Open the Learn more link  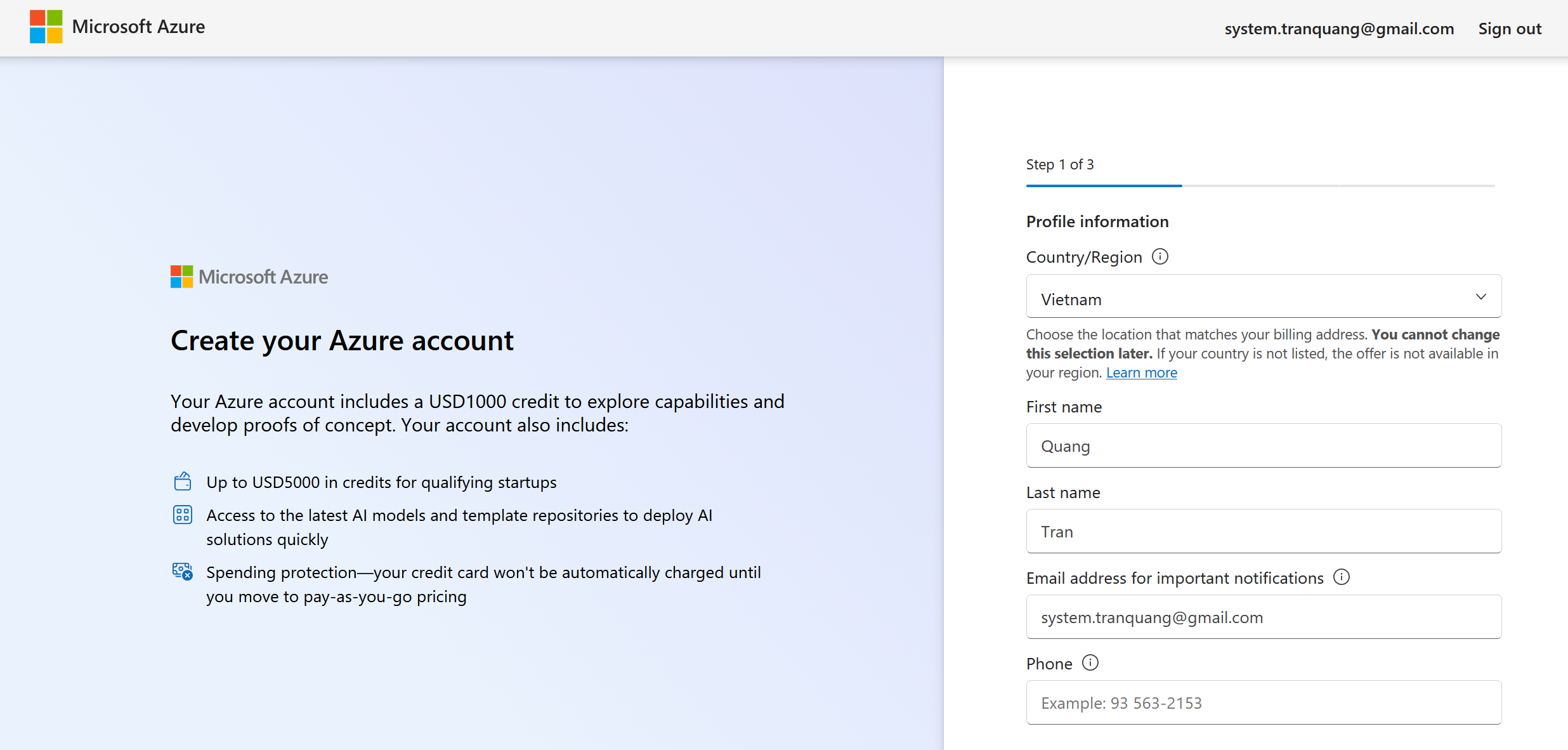click(x=1142, y=372)
